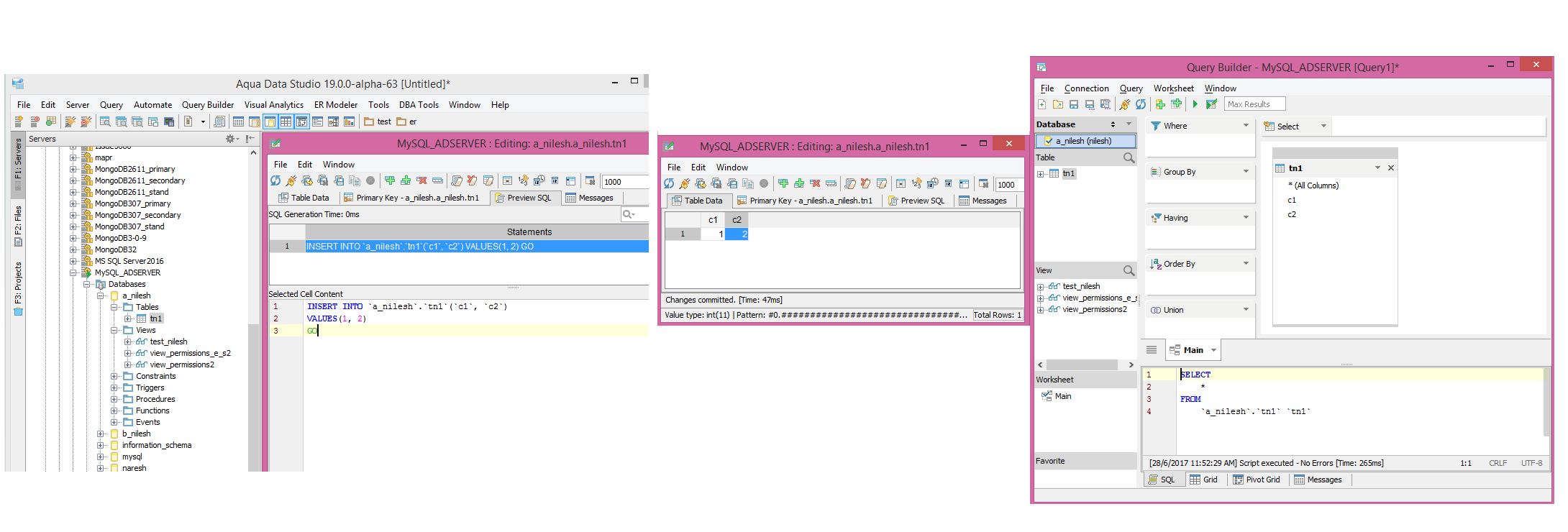
Task: Open Query Builder menu in main menu bar
Action: click(x=207, y=105)
